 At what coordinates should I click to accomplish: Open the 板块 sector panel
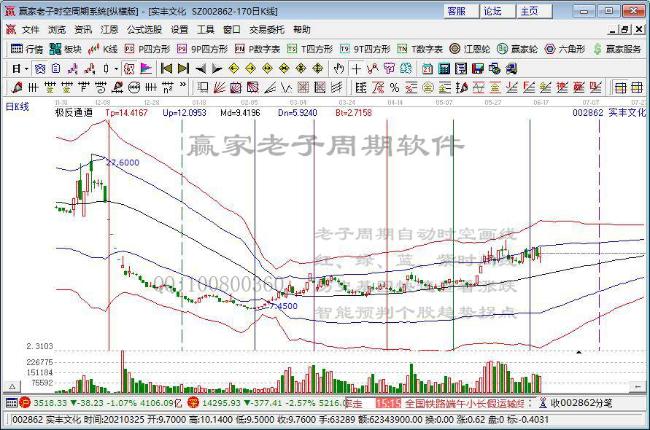coord(65,49)
